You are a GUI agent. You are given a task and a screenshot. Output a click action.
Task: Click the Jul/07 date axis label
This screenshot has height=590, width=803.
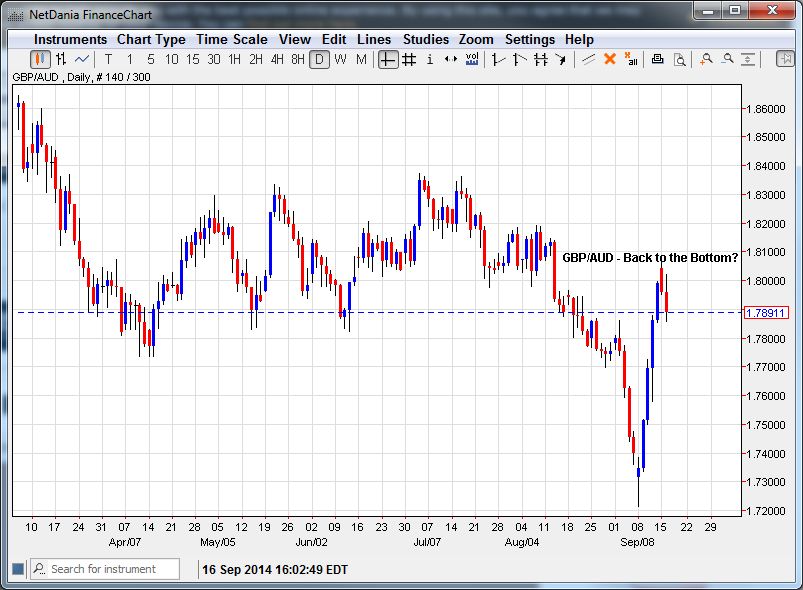(427, 542)
